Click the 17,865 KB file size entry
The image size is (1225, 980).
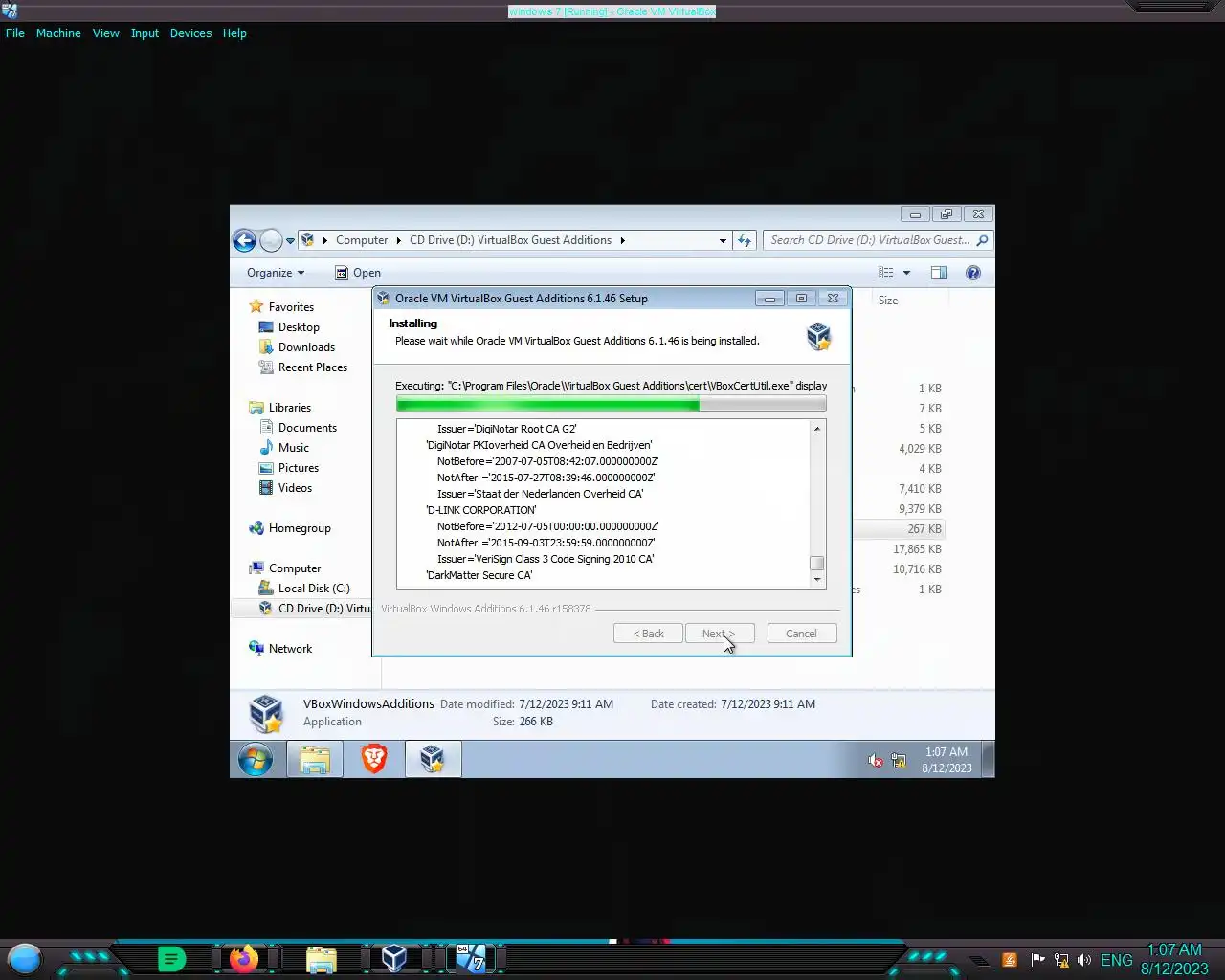pos(917,549)
